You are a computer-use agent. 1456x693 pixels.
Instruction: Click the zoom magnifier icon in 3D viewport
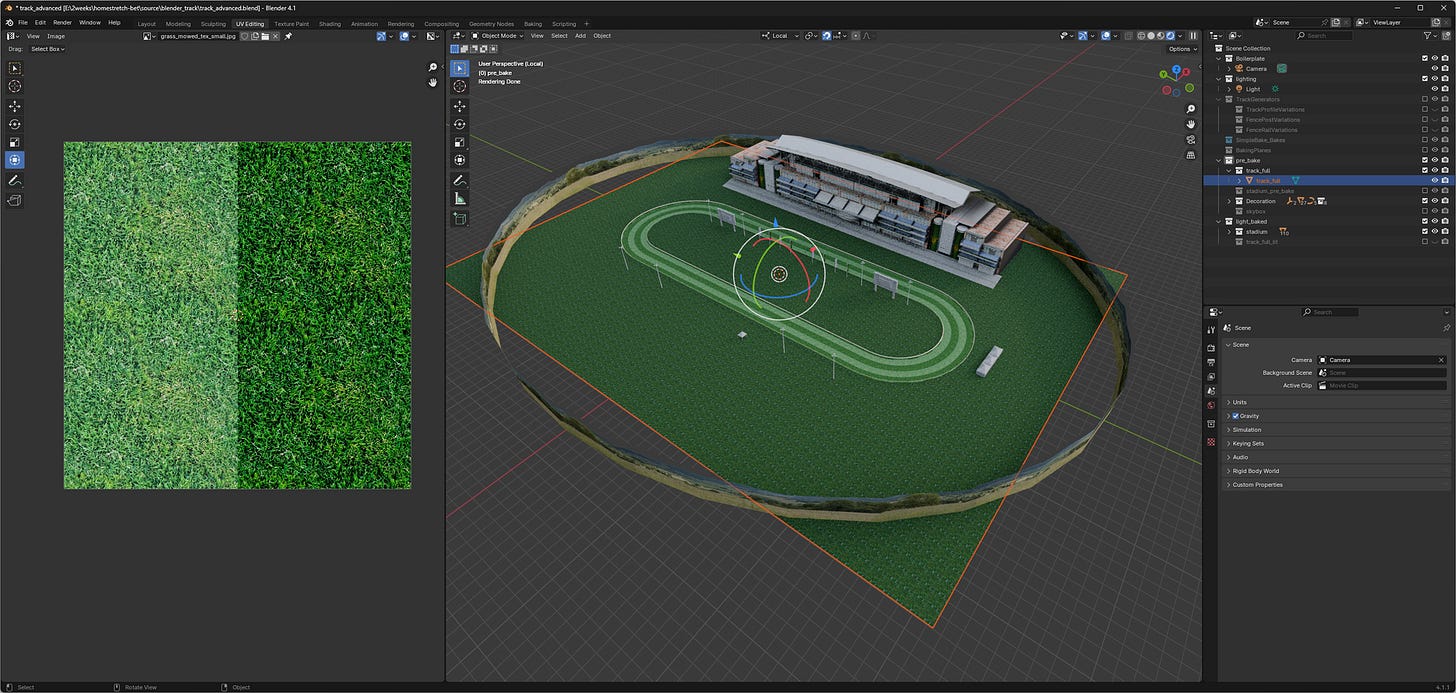[x=1190, y=108]
